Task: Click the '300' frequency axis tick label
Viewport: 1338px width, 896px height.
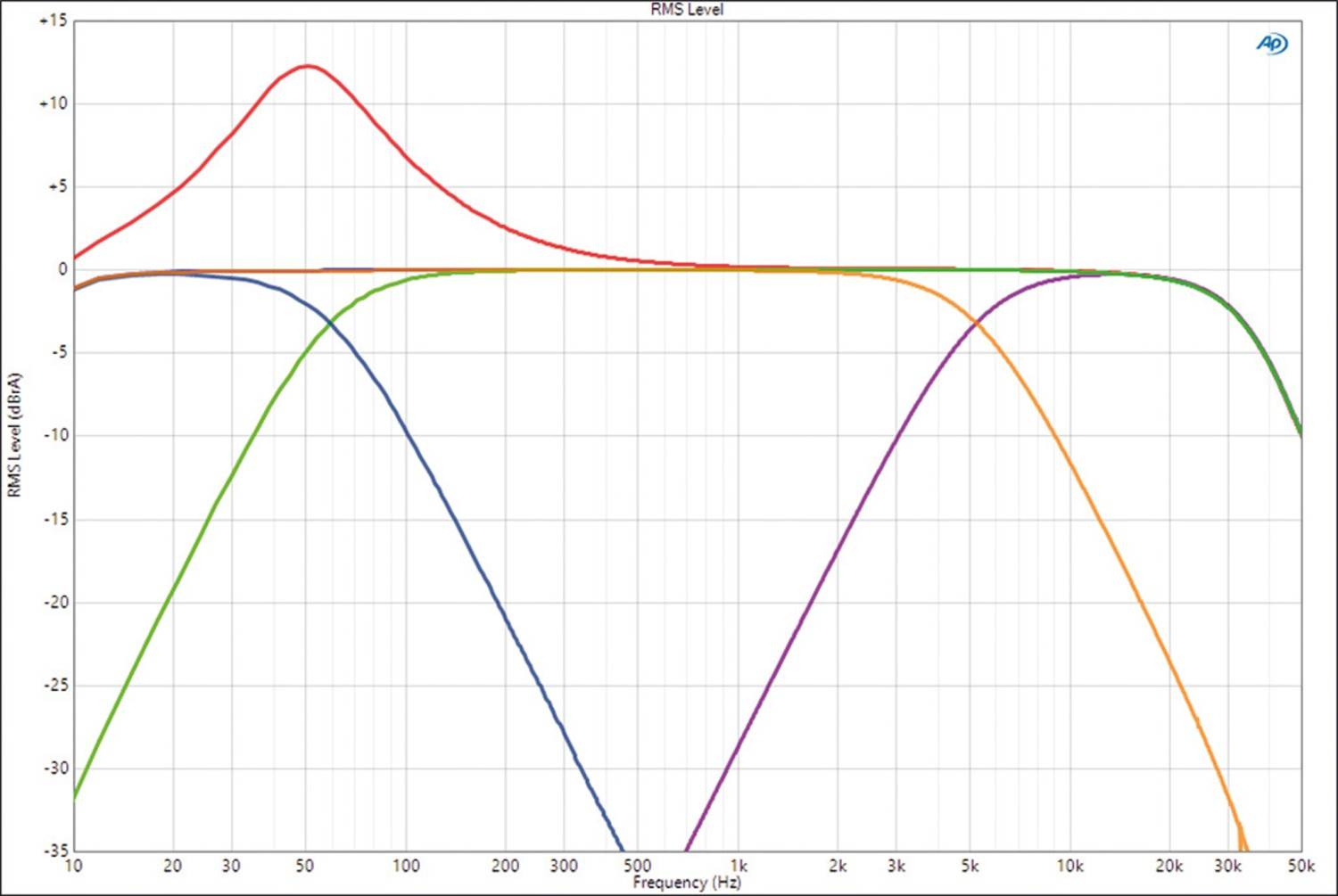Action: [x=564, y=866]
